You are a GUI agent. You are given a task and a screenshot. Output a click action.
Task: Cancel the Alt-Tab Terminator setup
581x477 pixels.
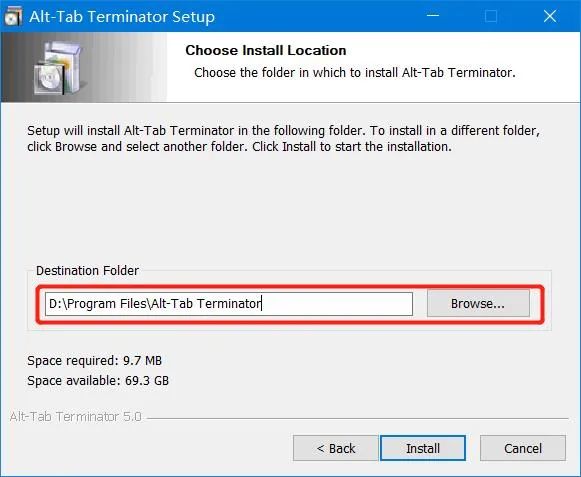(x=523, y=448)
